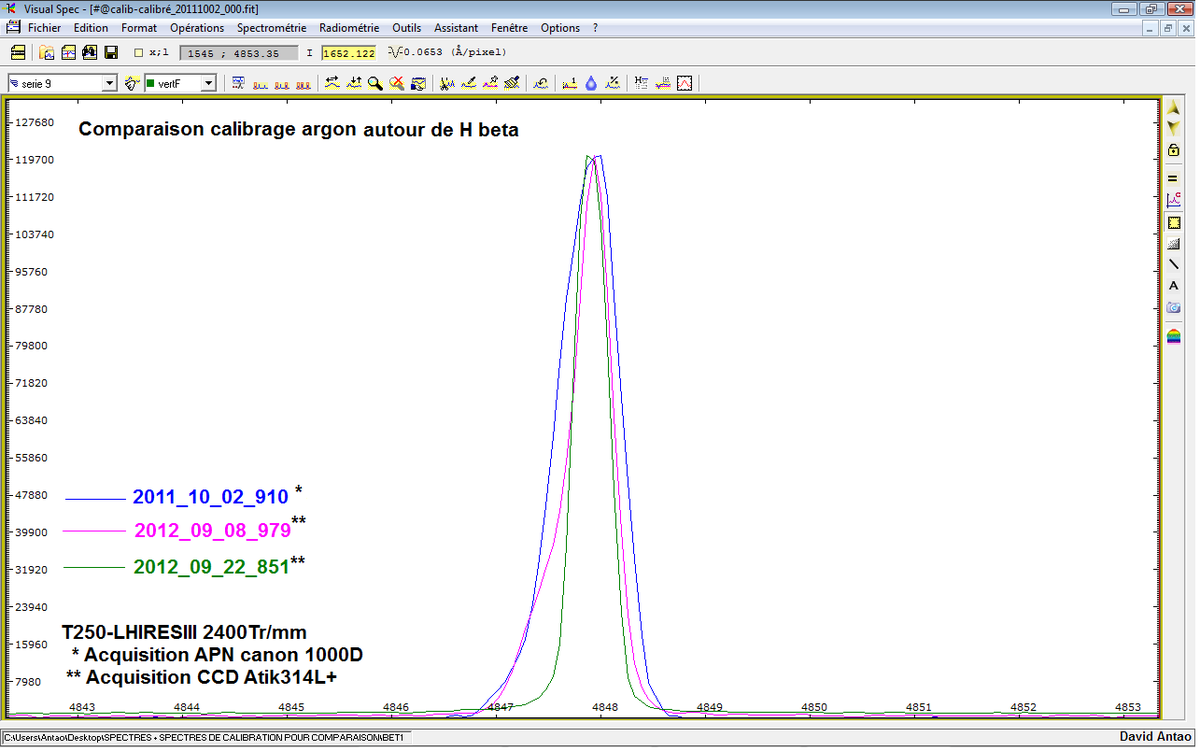
Task: Toggle the equals sign button in sidebar
Action: pyautogui.click(x=1174, y=178)
